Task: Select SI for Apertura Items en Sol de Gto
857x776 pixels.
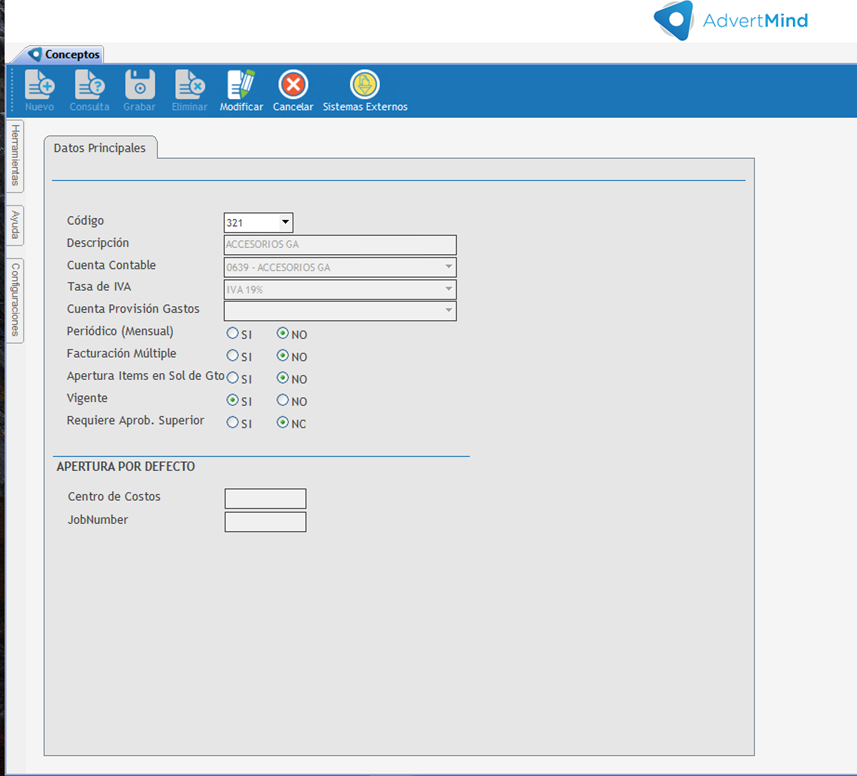Action: click(232, 378)
